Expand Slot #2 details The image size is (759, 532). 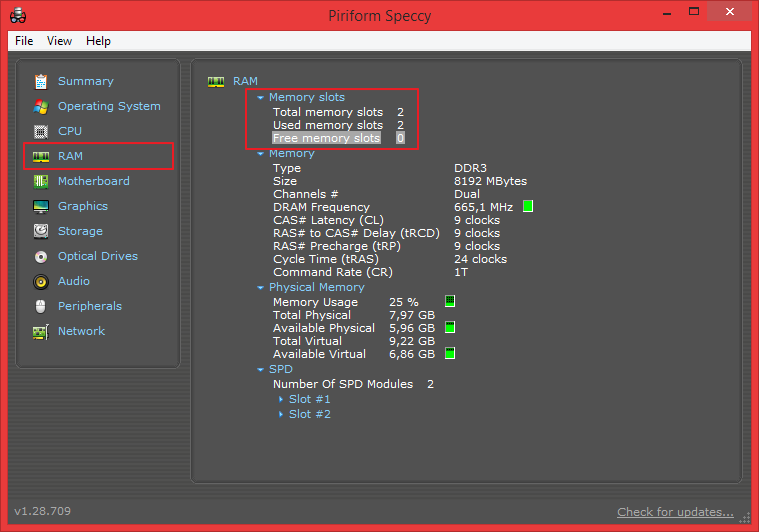pyautogui.click(x=281, y=414)
